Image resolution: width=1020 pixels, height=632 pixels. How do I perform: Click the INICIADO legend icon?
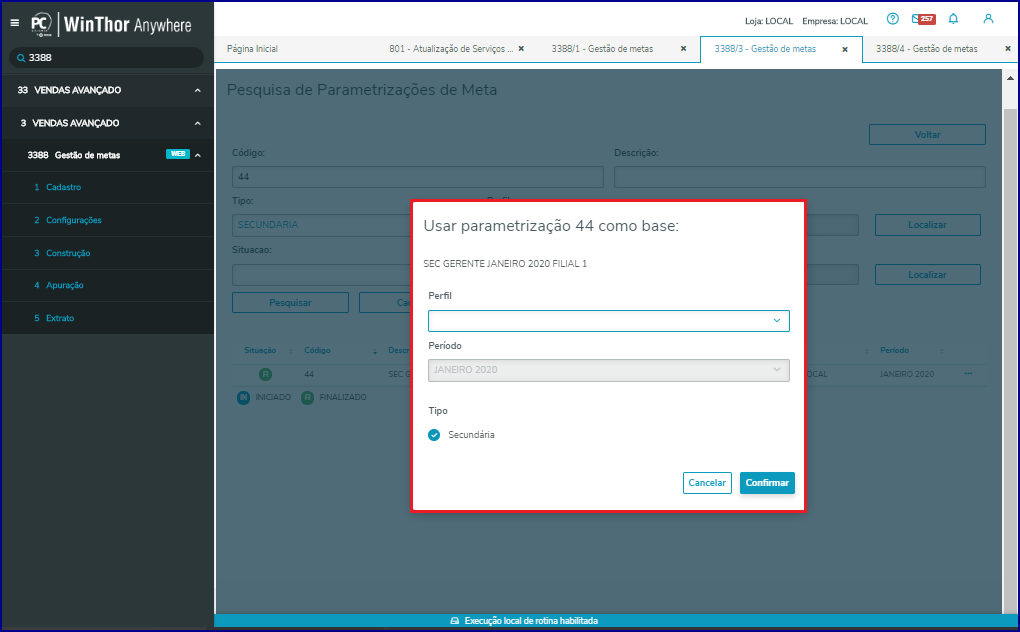(243, 397)
